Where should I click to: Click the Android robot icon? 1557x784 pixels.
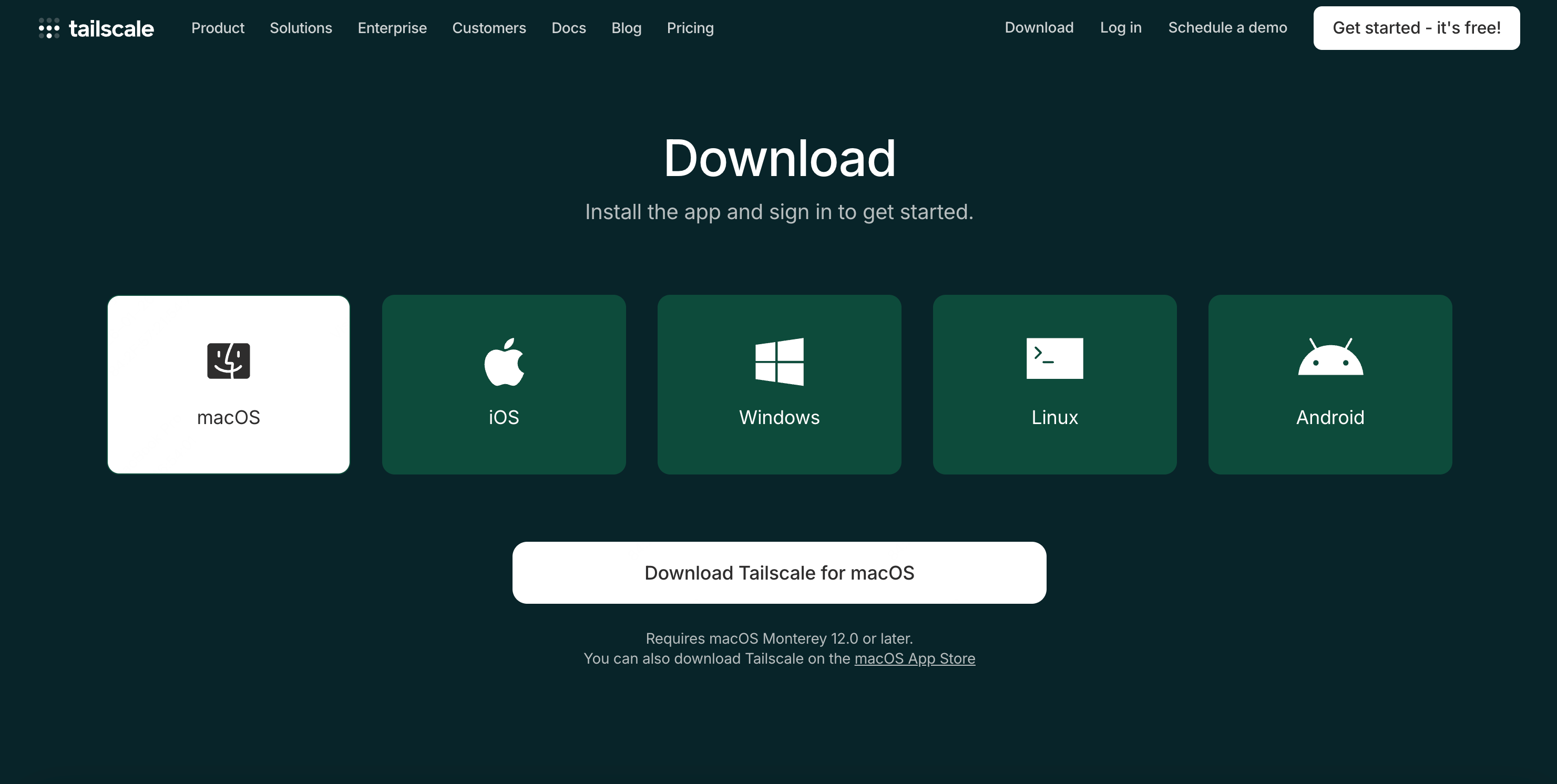pos(1330,357)
